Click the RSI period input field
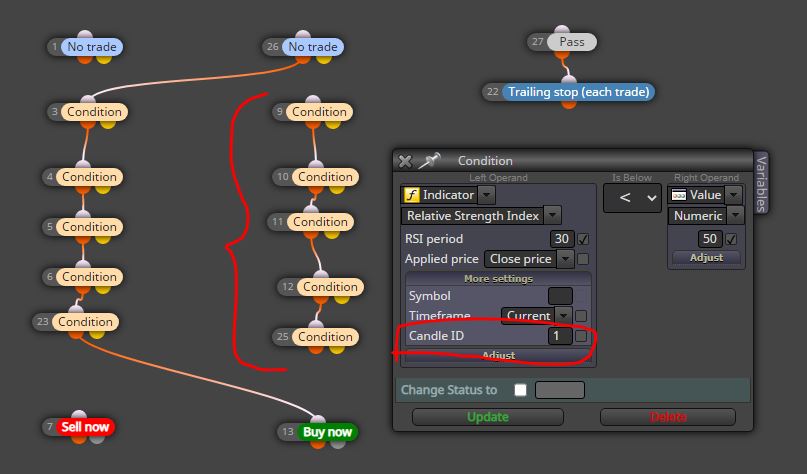 pos(562,239)
